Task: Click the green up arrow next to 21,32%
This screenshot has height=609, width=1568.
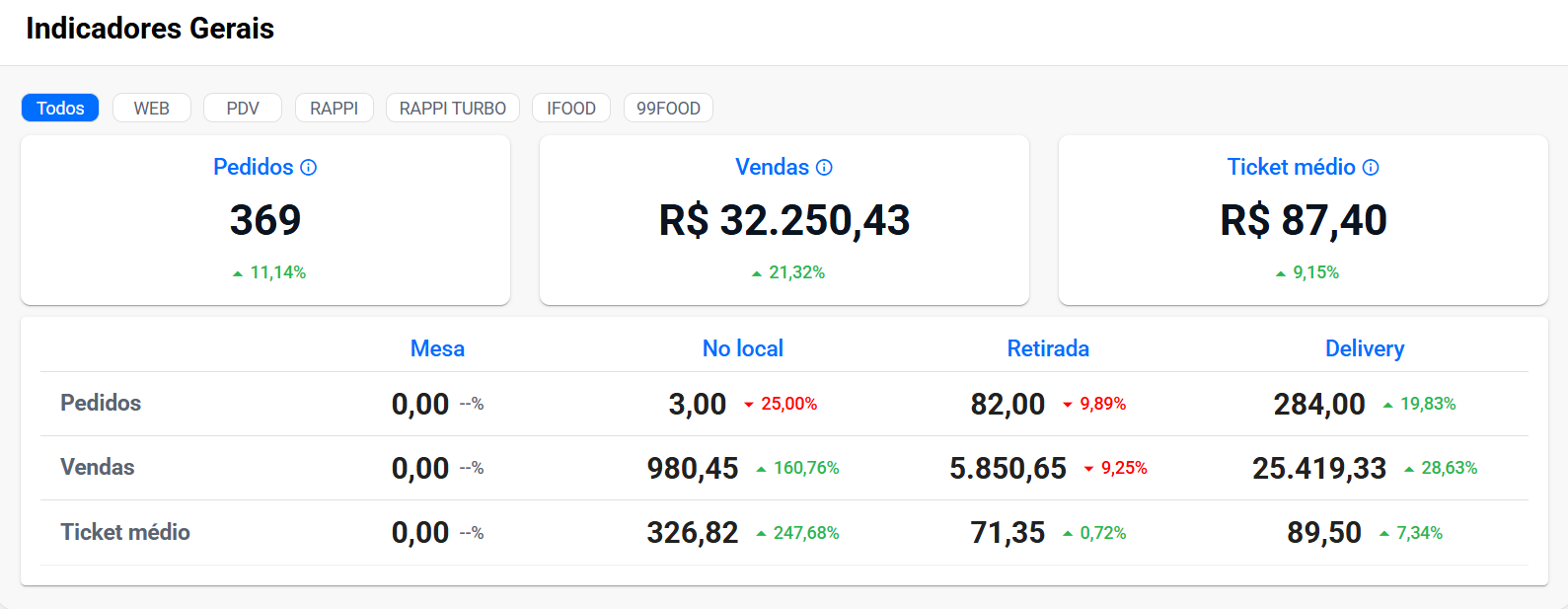Action: click(756, 273)
